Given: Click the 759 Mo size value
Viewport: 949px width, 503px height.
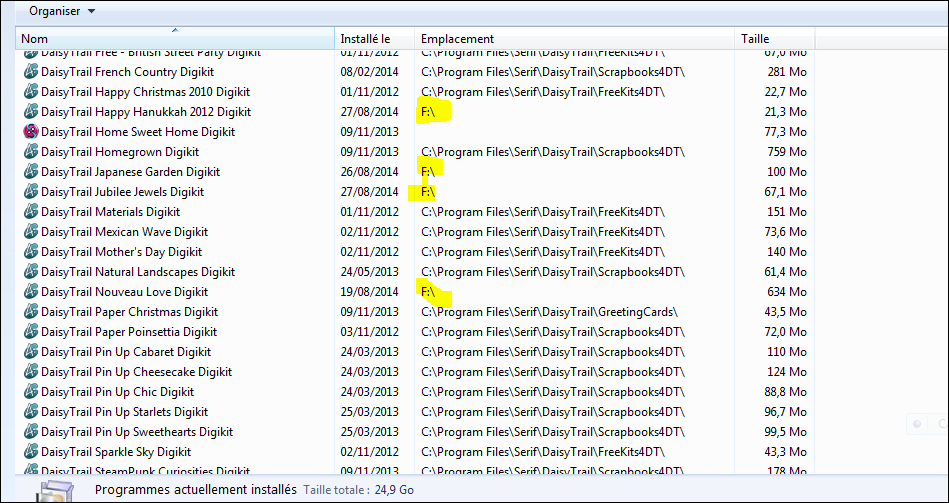Looking at the screenshot, I should pyautogui.click(x=787, y=152).
